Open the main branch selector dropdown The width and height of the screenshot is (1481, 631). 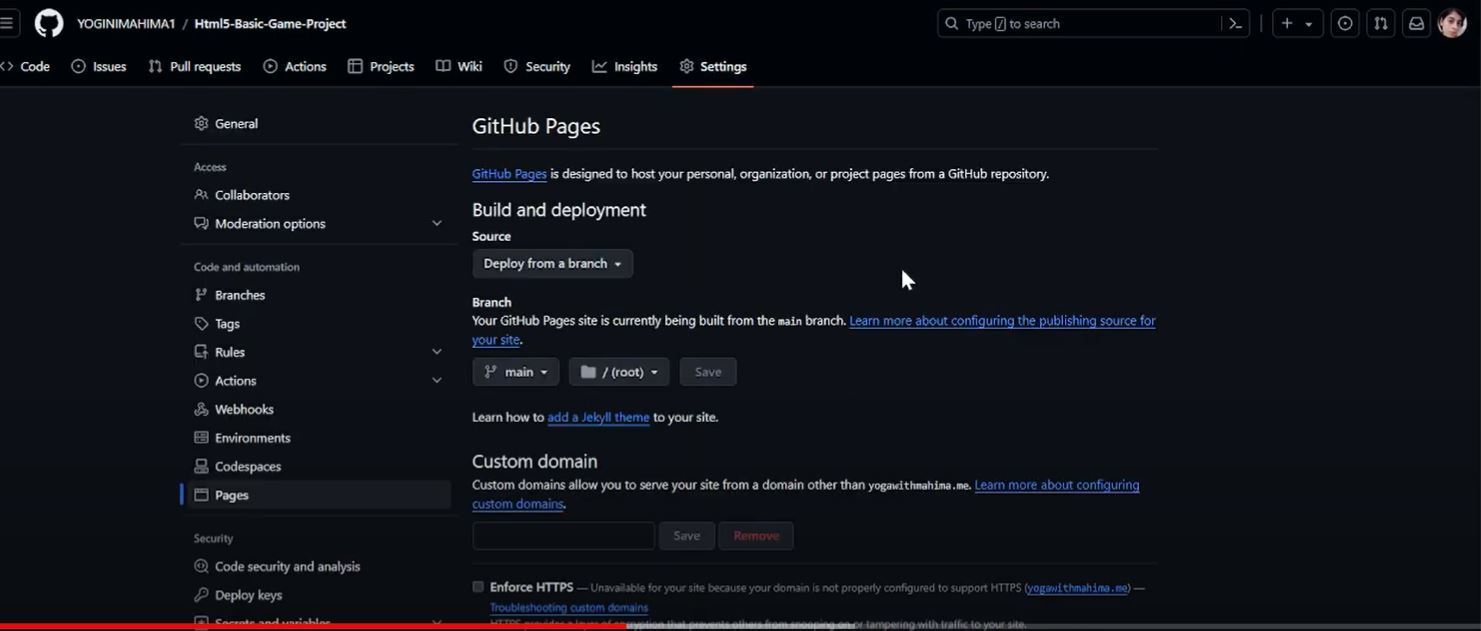pyautogui.click(x=516, y=372)
